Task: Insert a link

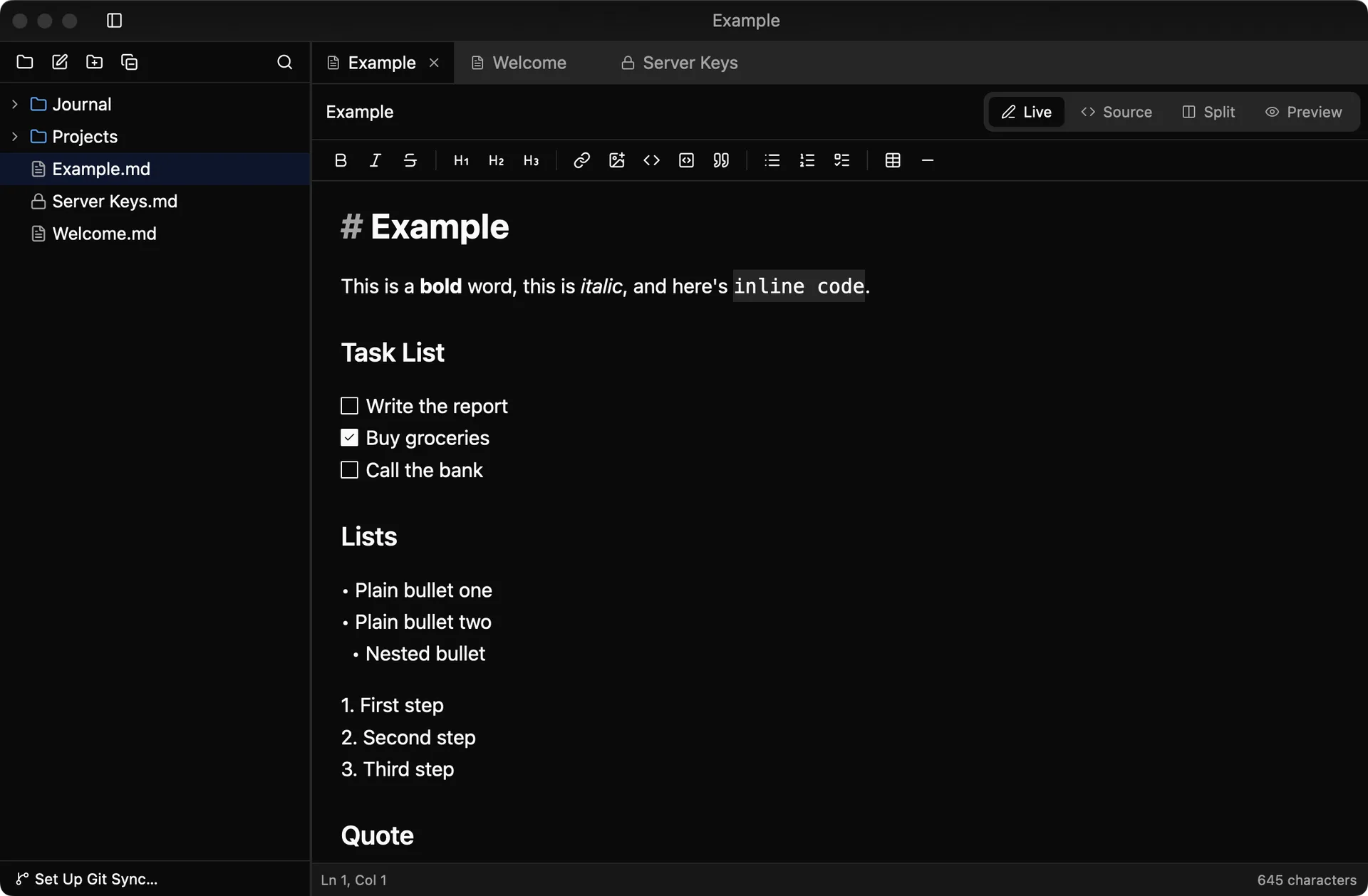Action: [x=581, y=160]
